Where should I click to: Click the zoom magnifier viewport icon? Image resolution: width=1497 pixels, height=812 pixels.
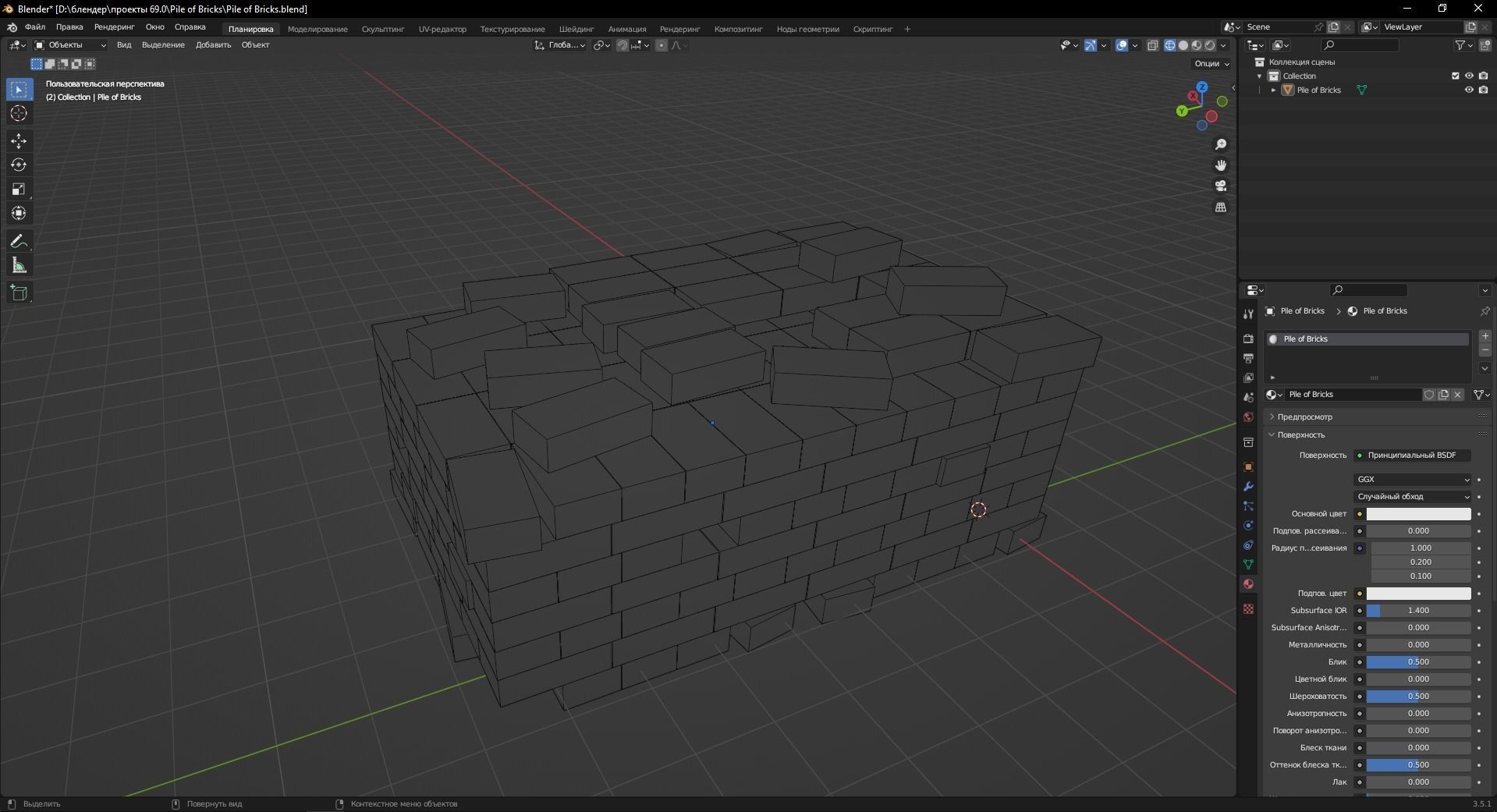[x=1221, y=145]
